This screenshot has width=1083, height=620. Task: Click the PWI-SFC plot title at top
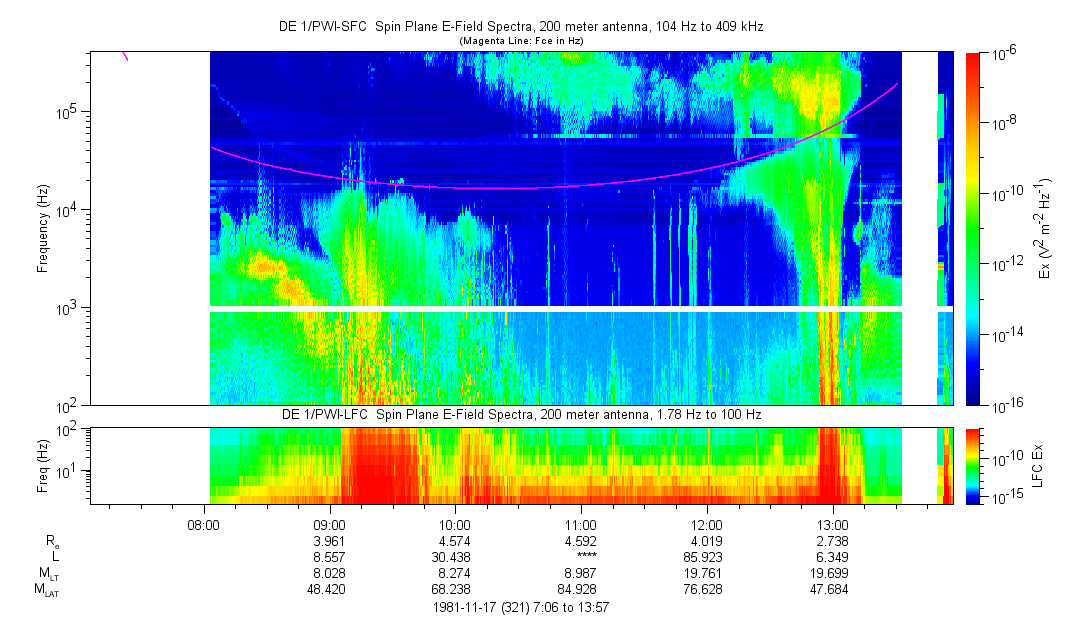(520, 27)
